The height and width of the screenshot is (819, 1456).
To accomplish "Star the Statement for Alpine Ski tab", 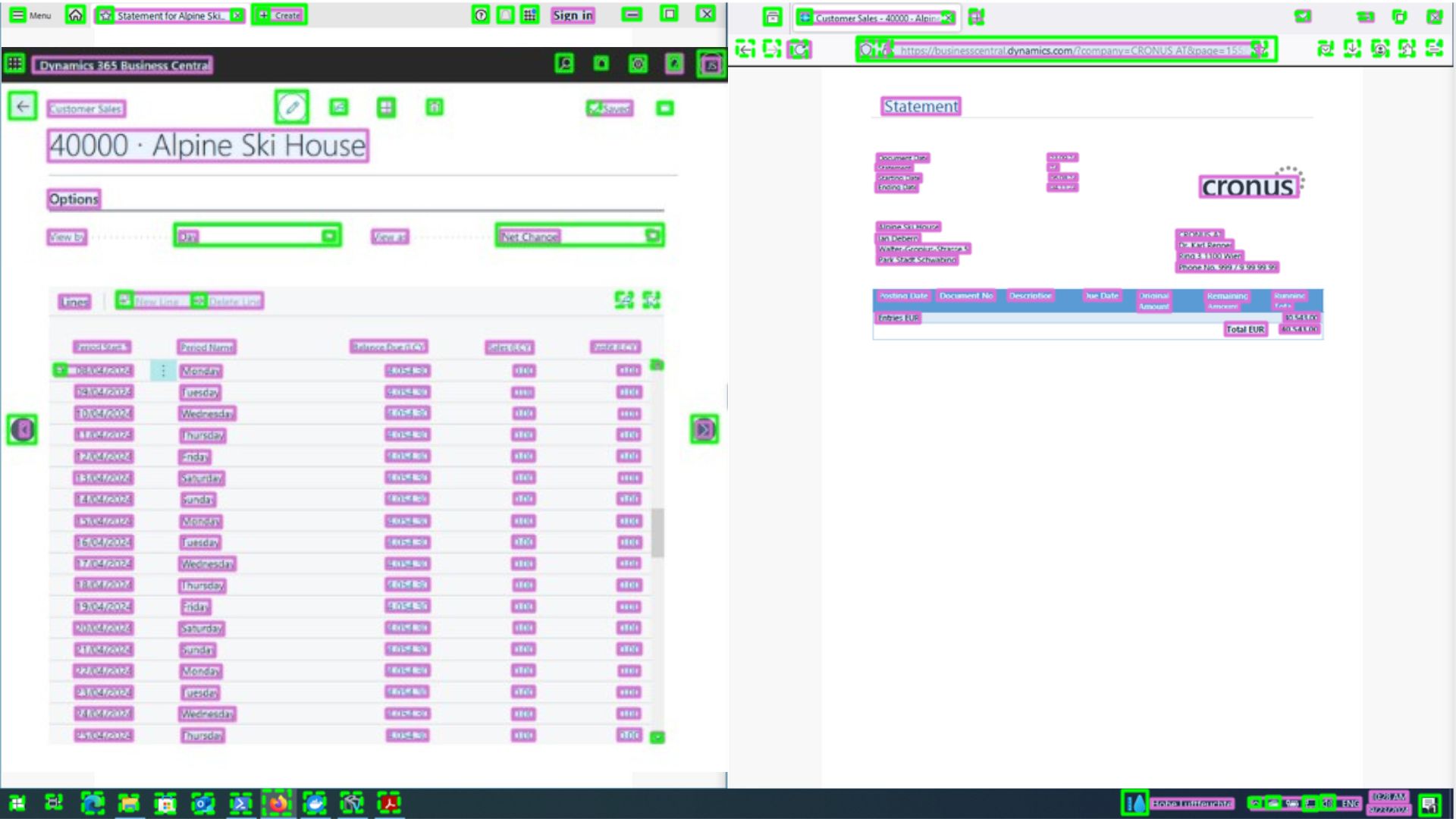I will pos(105,15).
